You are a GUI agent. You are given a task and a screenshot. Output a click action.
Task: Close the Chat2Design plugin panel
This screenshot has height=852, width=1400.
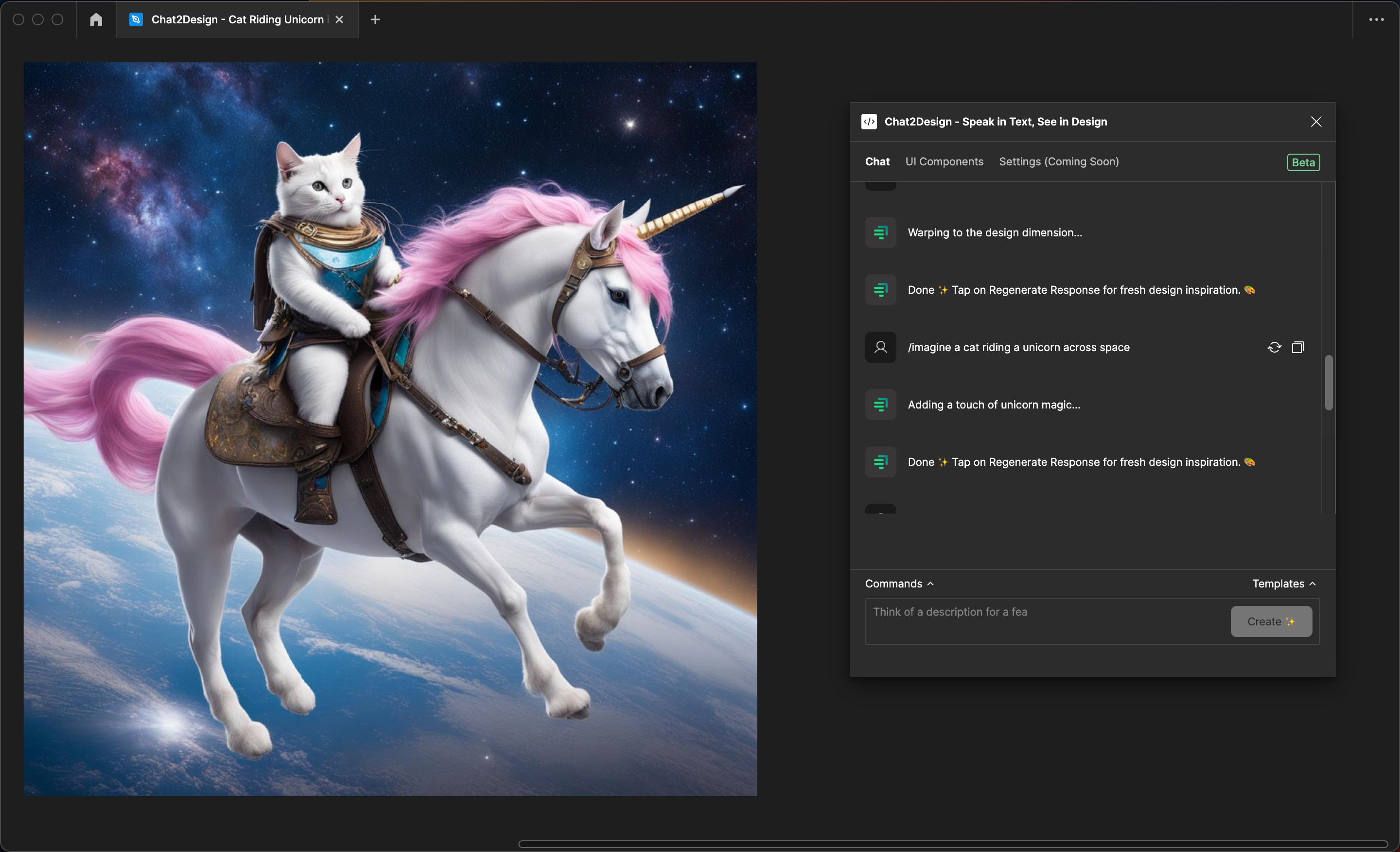tap(1316, 122)
